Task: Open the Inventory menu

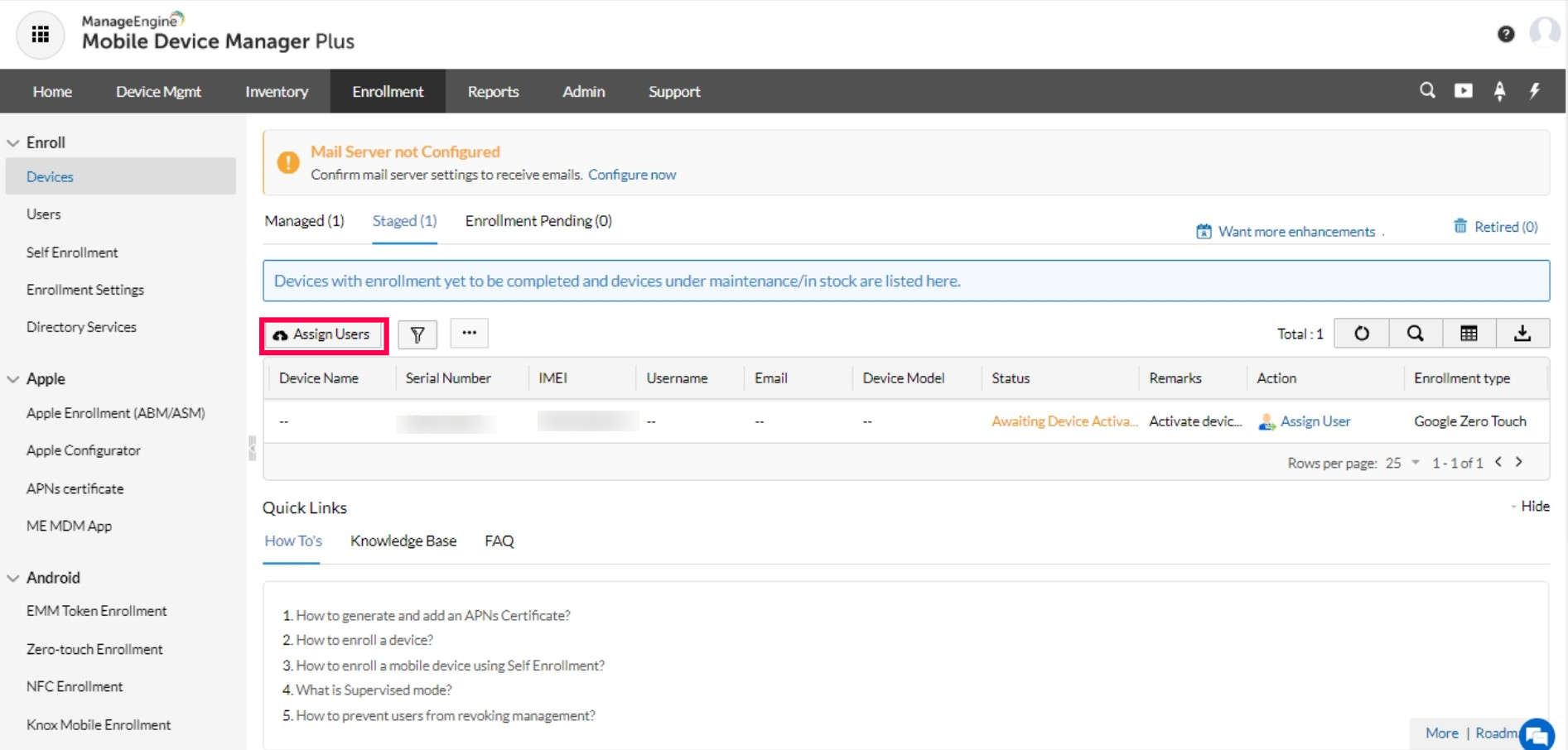Action: [277, 91]
